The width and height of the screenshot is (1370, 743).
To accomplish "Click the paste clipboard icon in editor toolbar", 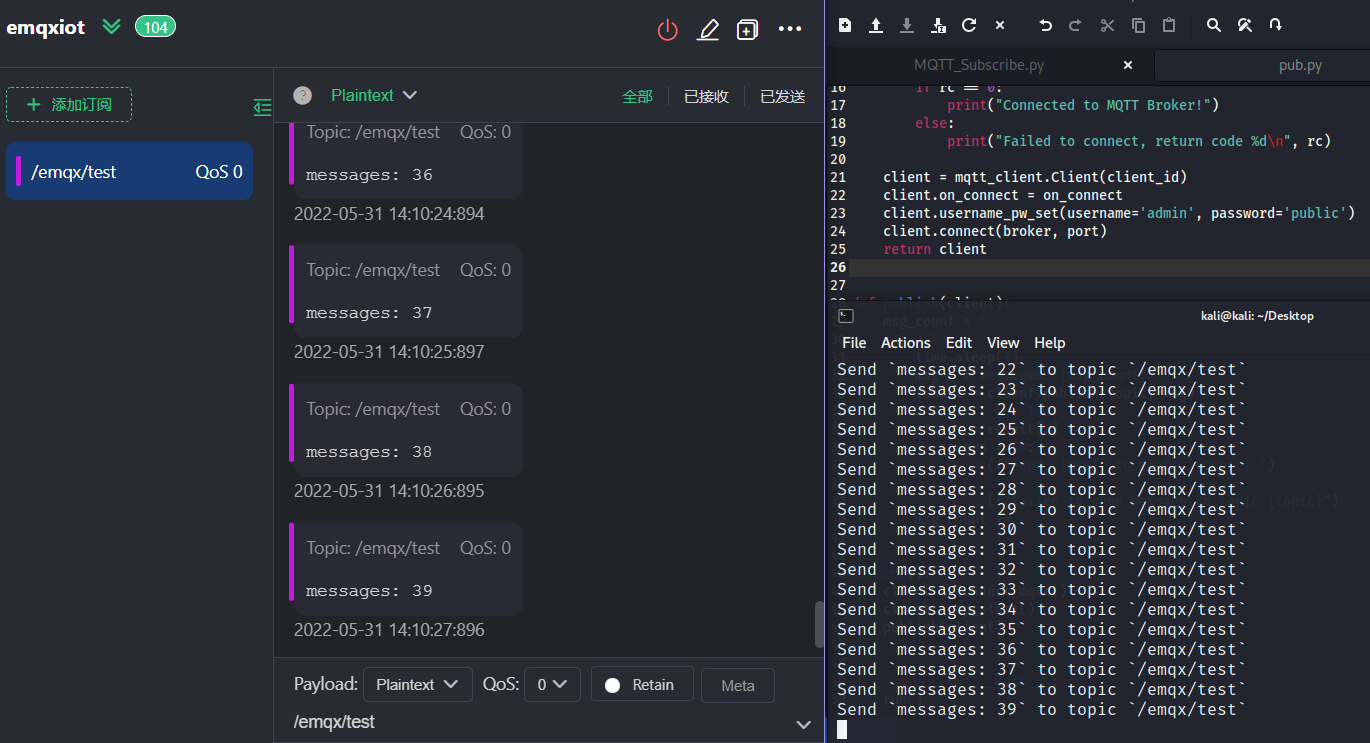I will coord(1169,26).
